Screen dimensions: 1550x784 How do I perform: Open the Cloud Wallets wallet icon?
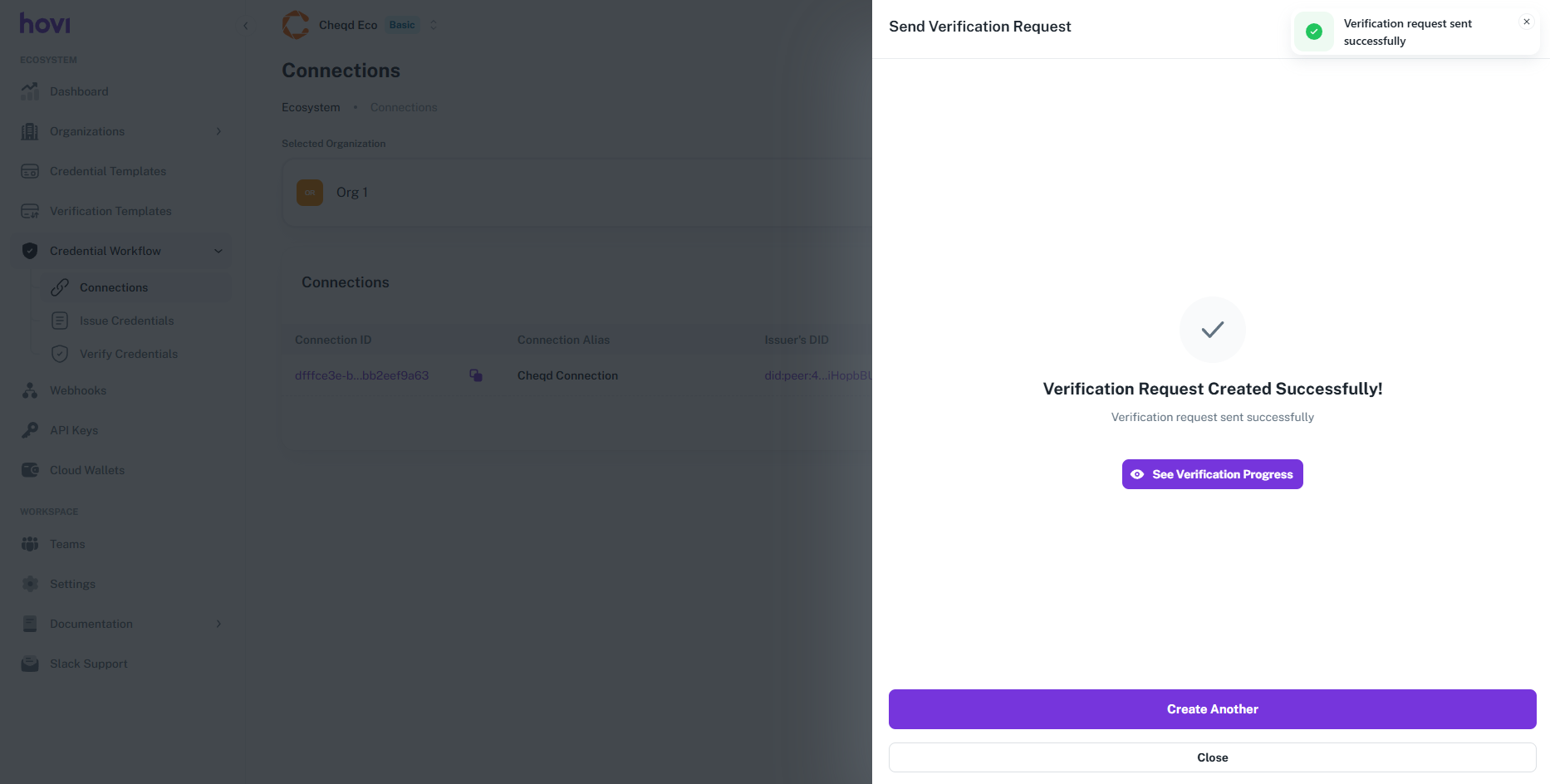(x=30, y=470)
